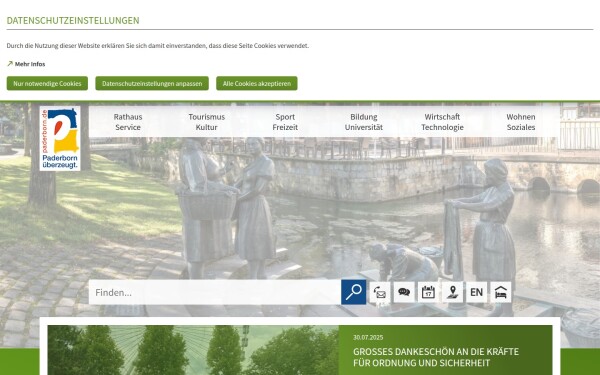Open the chat speech bubbles icon
600x375 pixels.
pyautogui.click(x=404, y=292)
